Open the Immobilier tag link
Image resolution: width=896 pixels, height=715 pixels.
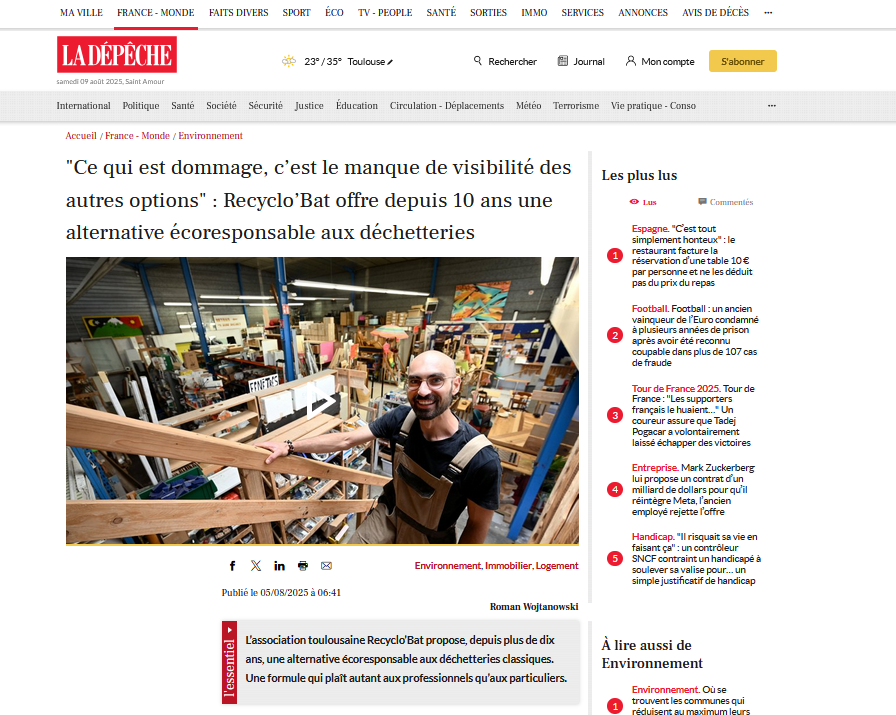click(x=509, y=566)
